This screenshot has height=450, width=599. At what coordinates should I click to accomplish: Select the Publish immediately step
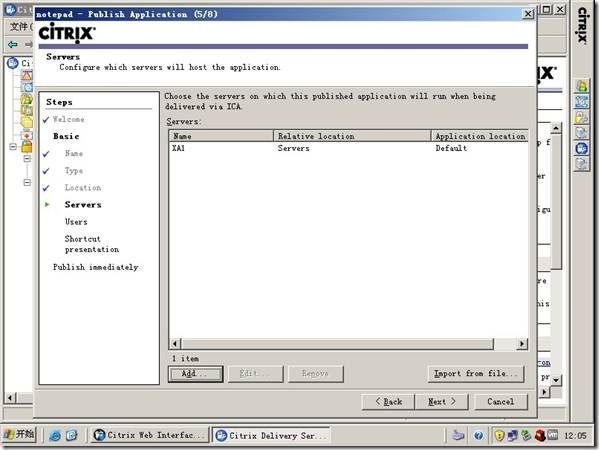click(x=96, y=267)
